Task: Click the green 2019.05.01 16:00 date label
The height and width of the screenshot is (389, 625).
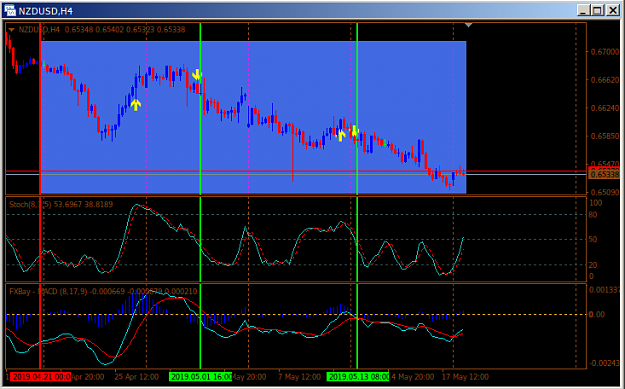Action: 200,377
